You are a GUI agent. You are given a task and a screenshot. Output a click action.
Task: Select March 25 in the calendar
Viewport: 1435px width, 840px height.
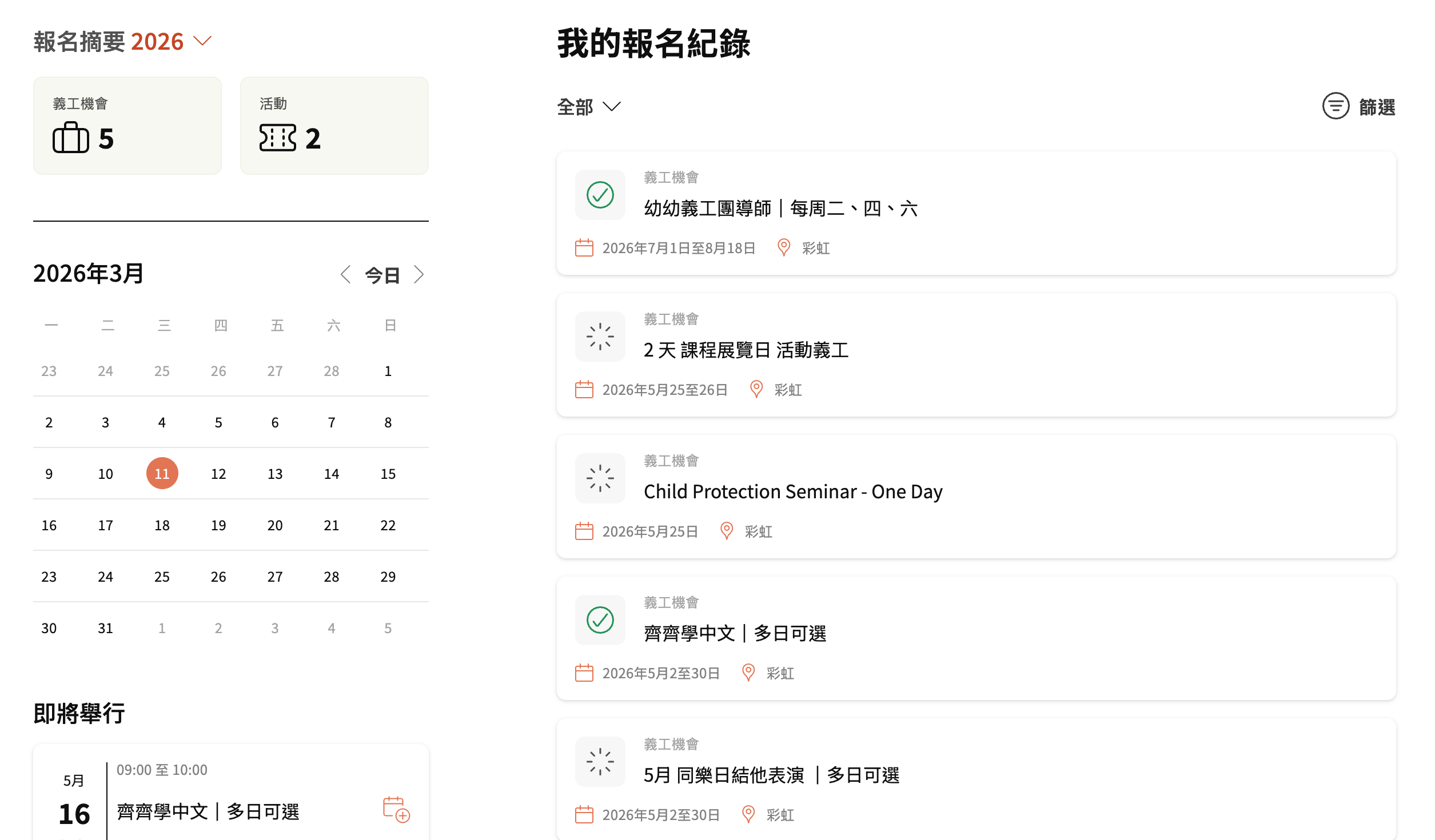pos(162,577)
